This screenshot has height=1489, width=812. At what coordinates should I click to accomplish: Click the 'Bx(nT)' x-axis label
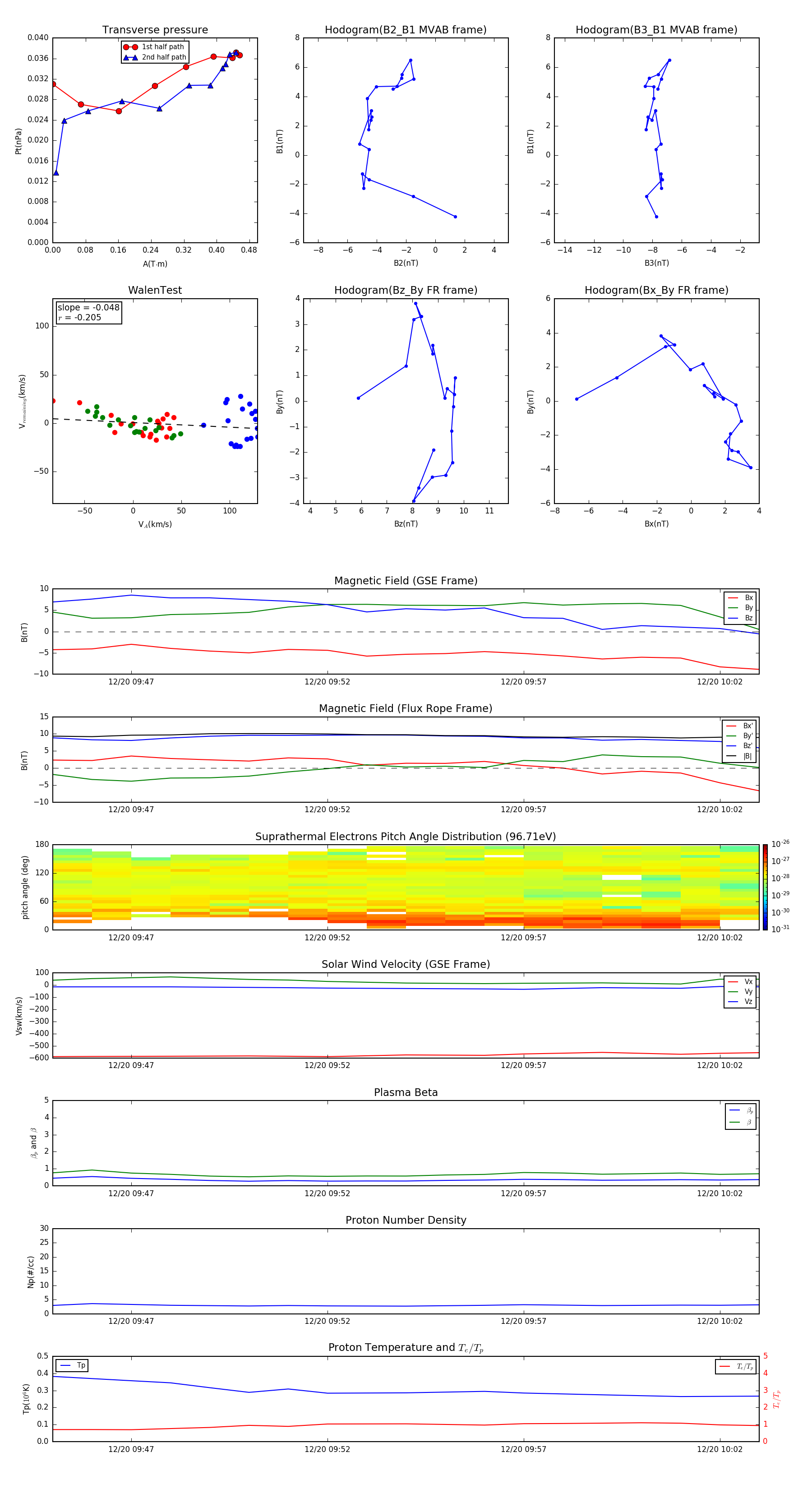click(656, 524)
